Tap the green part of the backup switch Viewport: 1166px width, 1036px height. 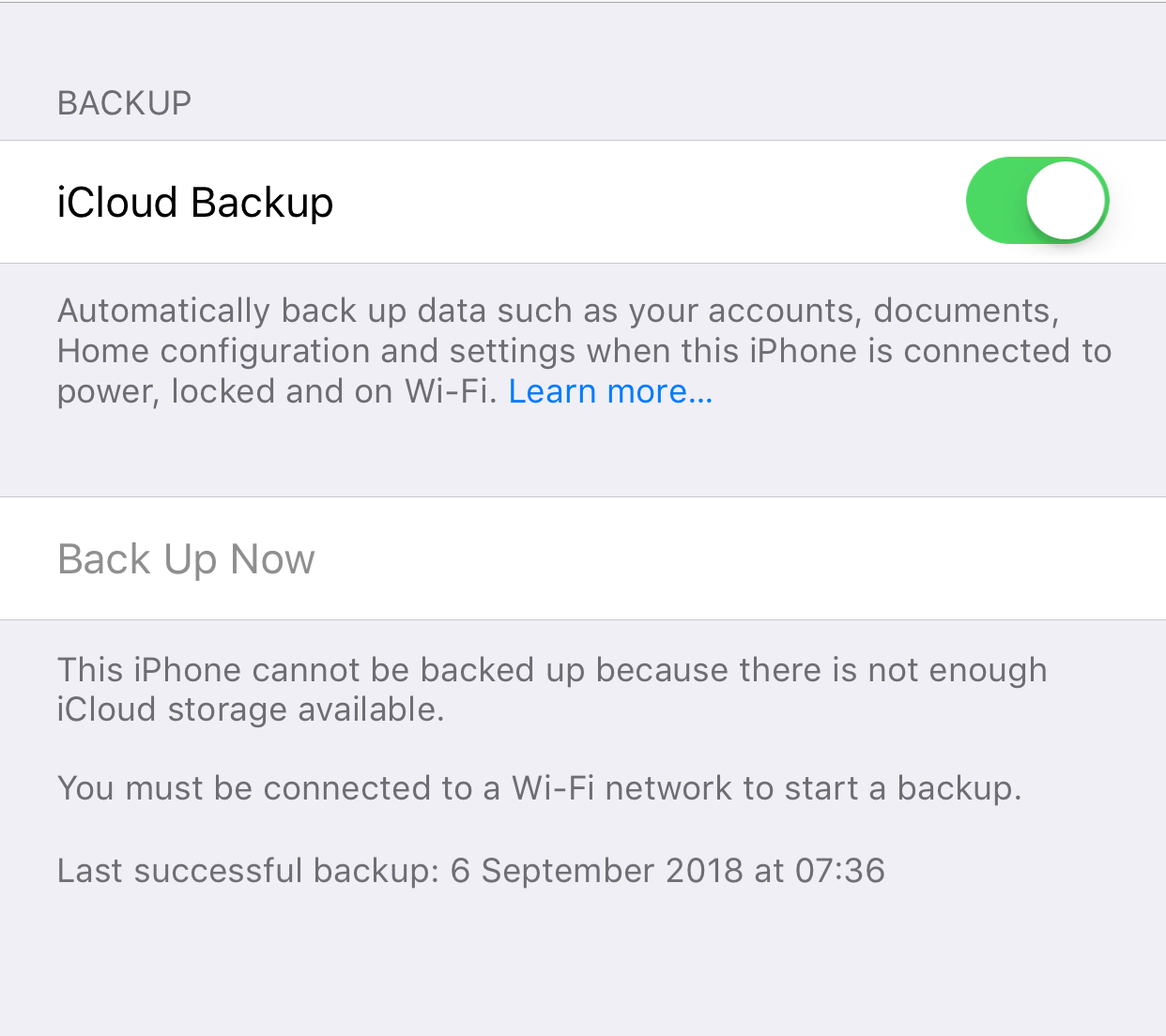pyautogui.click(x=995, y=201)
